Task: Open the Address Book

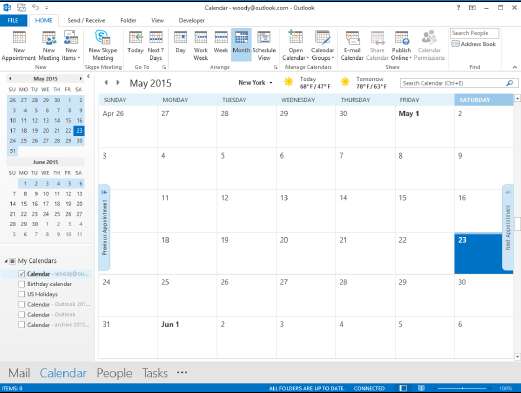Action: [474, 44]
